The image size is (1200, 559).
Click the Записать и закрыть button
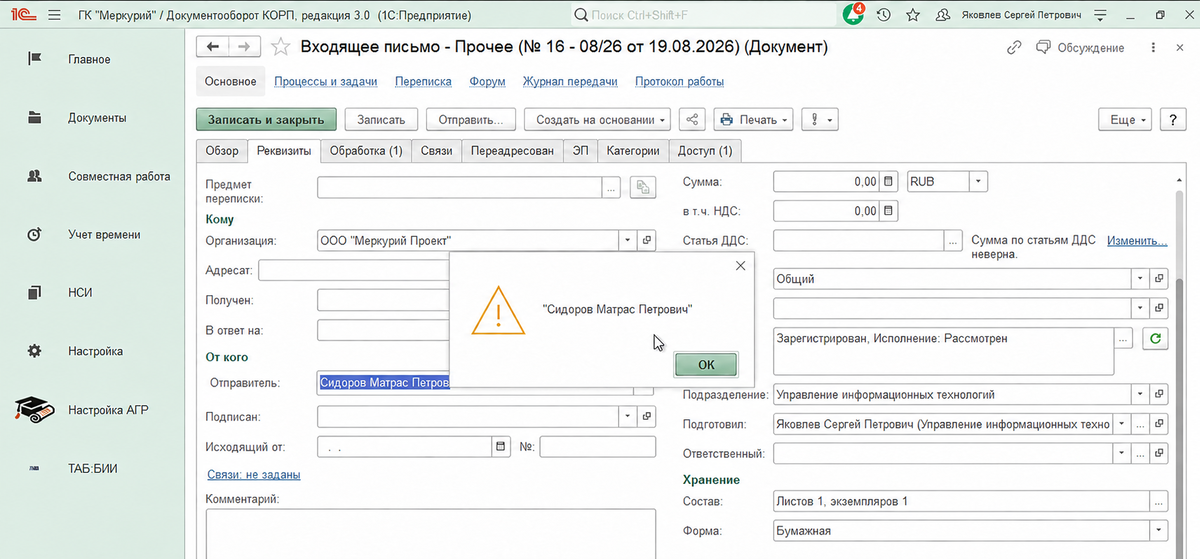[x=266, y=119]
